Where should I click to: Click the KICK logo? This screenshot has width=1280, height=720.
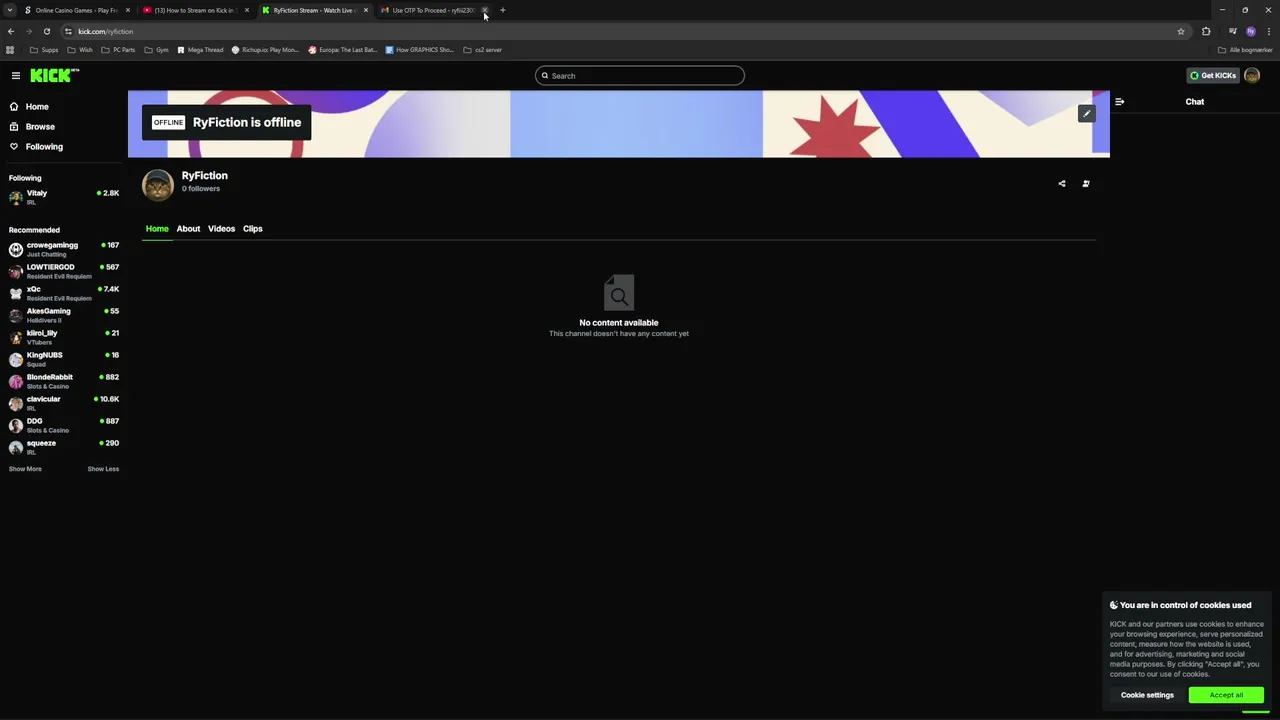point(54,75)
